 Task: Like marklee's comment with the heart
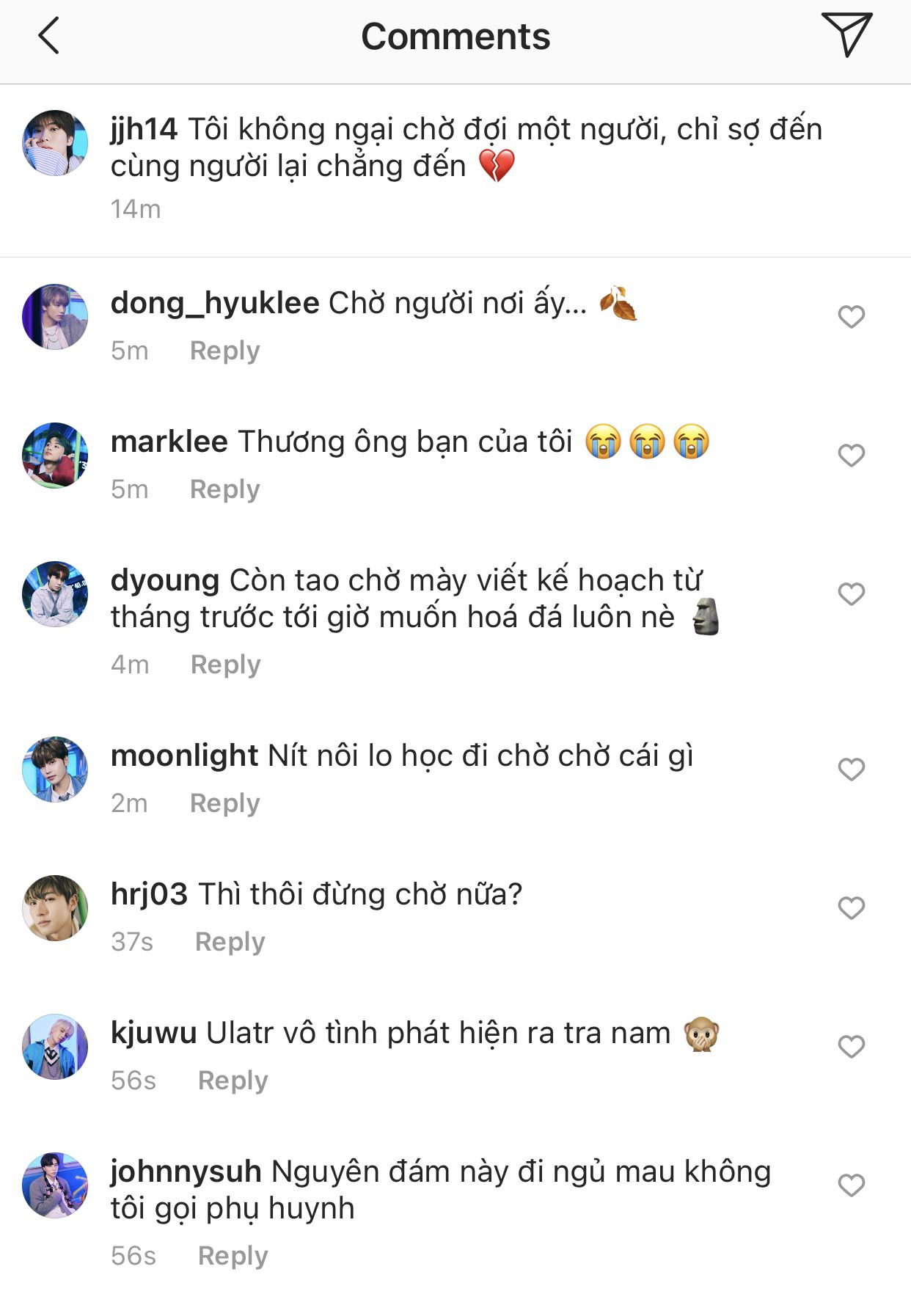tap(851, 456)
